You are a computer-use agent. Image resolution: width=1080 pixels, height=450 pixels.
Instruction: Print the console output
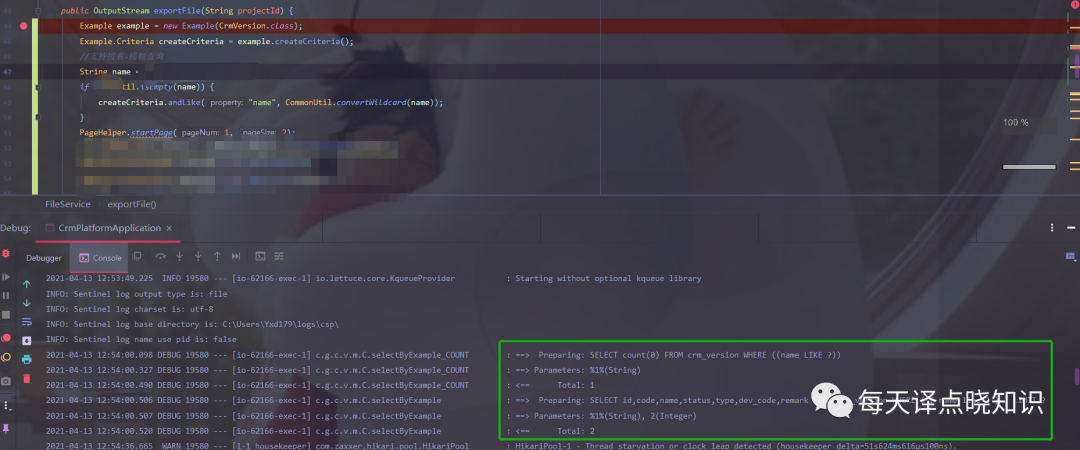point(27,359)
